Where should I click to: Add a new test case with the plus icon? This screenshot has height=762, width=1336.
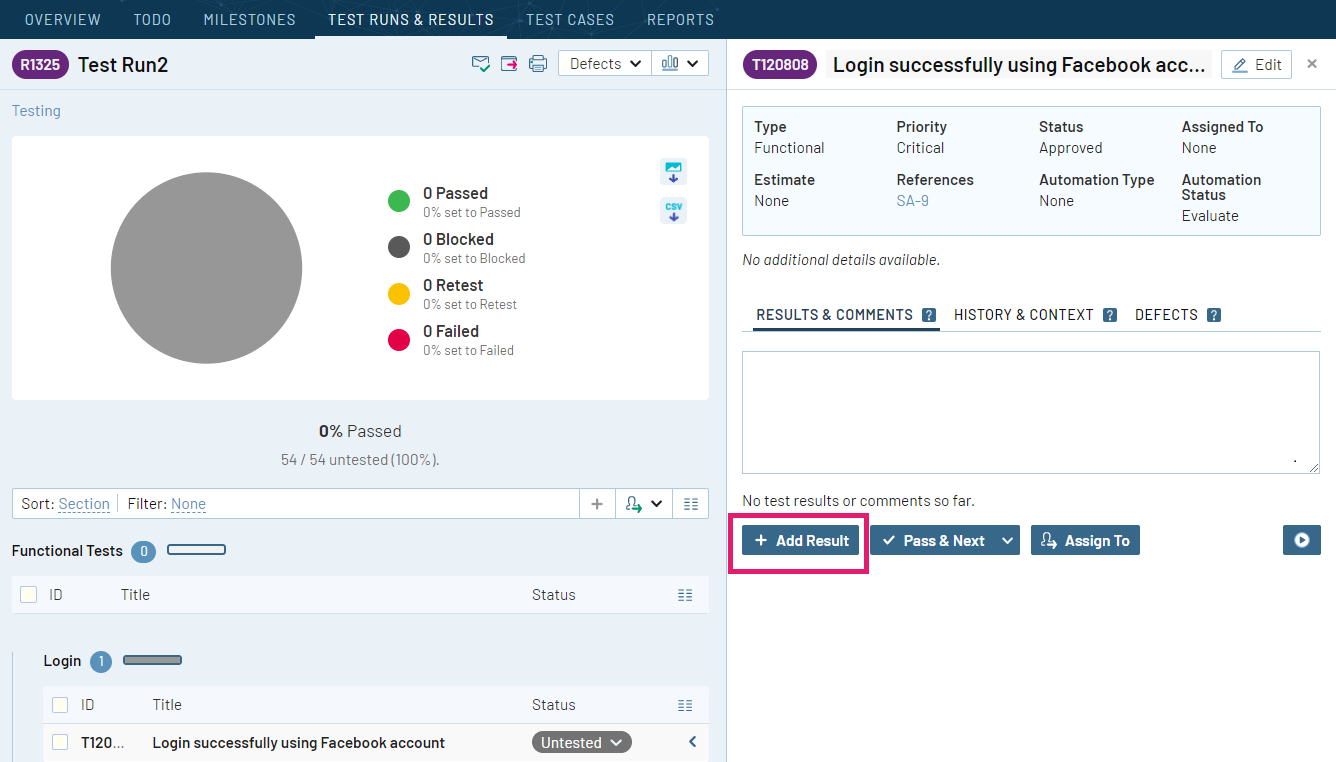[597, 503]
